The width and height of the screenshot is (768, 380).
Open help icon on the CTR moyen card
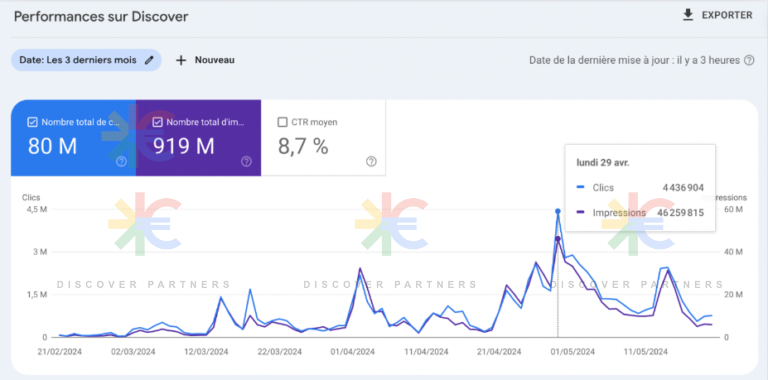pyautogui.click(x=371, y=162)
